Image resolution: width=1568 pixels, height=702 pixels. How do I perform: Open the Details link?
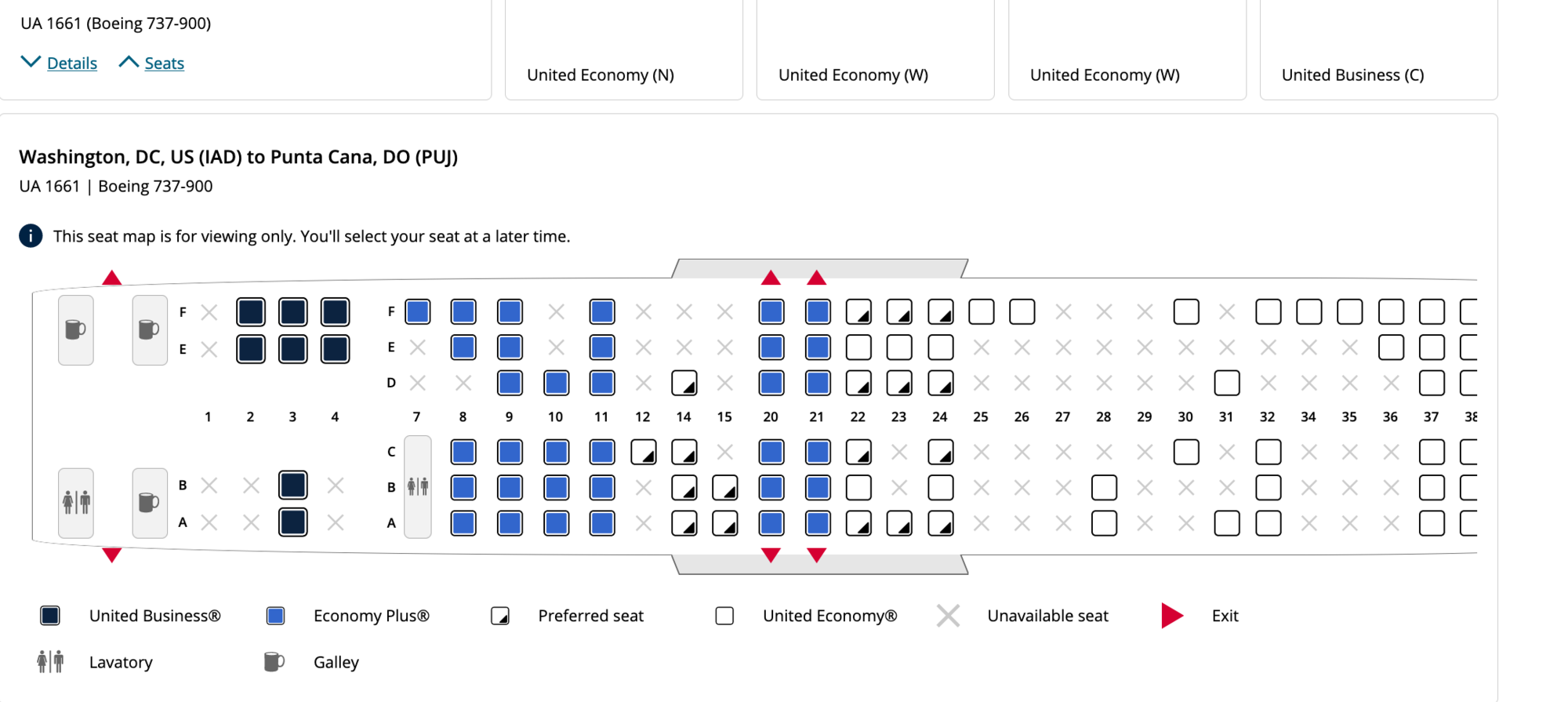[72, 64]
